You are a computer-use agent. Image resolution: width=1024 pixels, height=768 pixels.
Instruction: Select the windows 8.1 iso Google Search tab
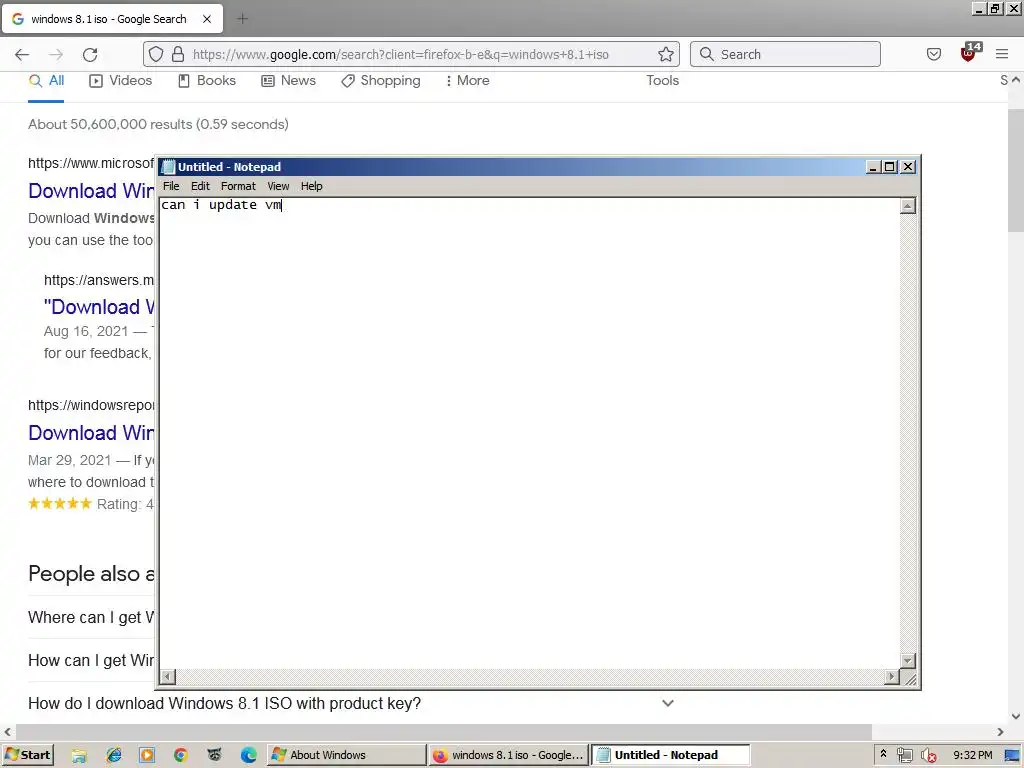coord(112,19)
